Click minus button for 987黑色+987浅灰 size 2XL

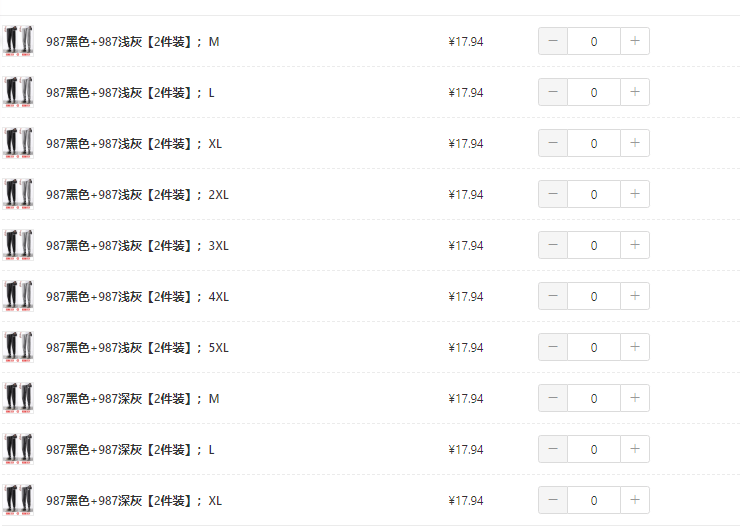tap(553, 194)
